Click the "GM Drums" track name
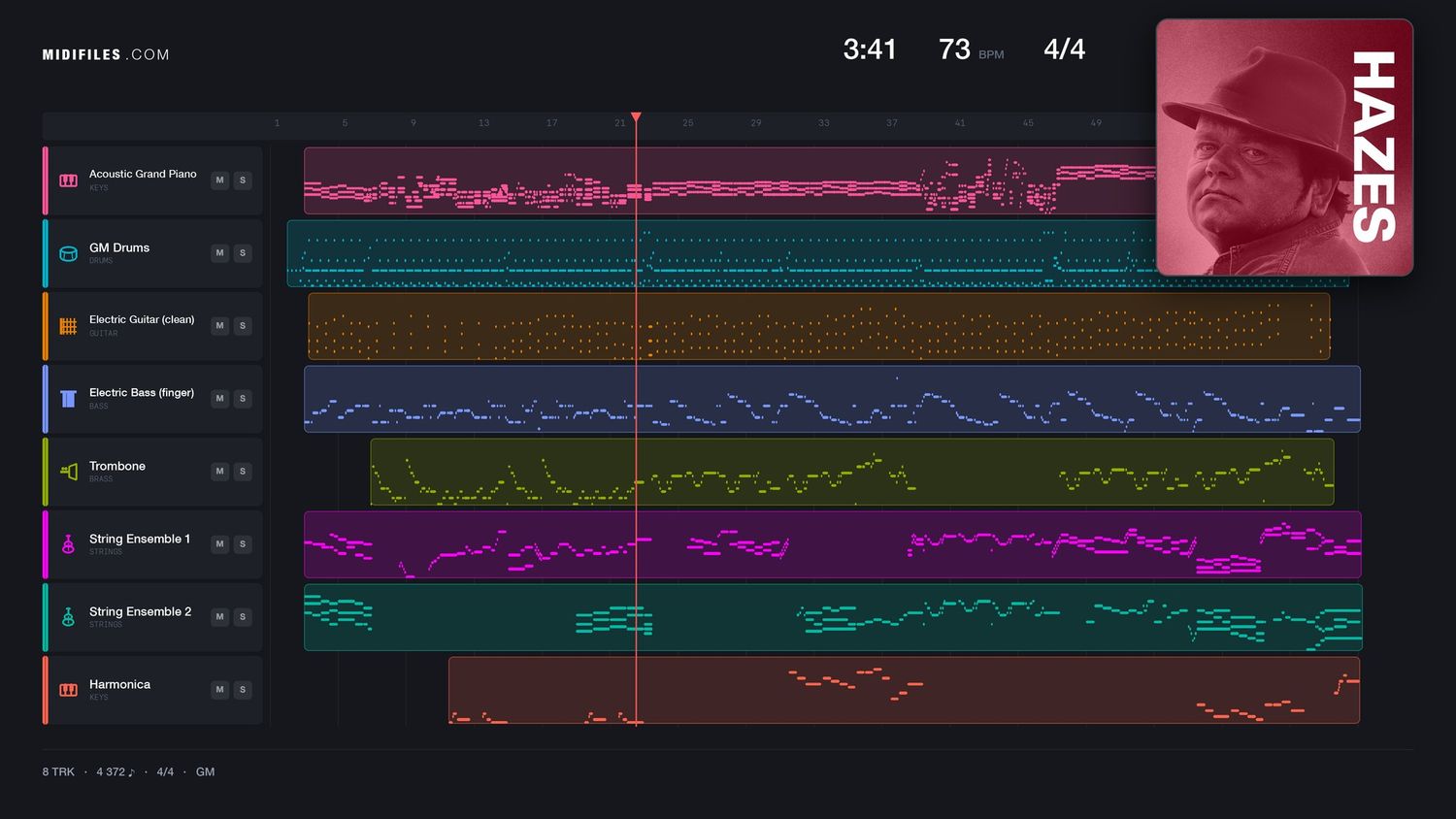Viewport: 1456px width, 819px height. click(119, 247)
